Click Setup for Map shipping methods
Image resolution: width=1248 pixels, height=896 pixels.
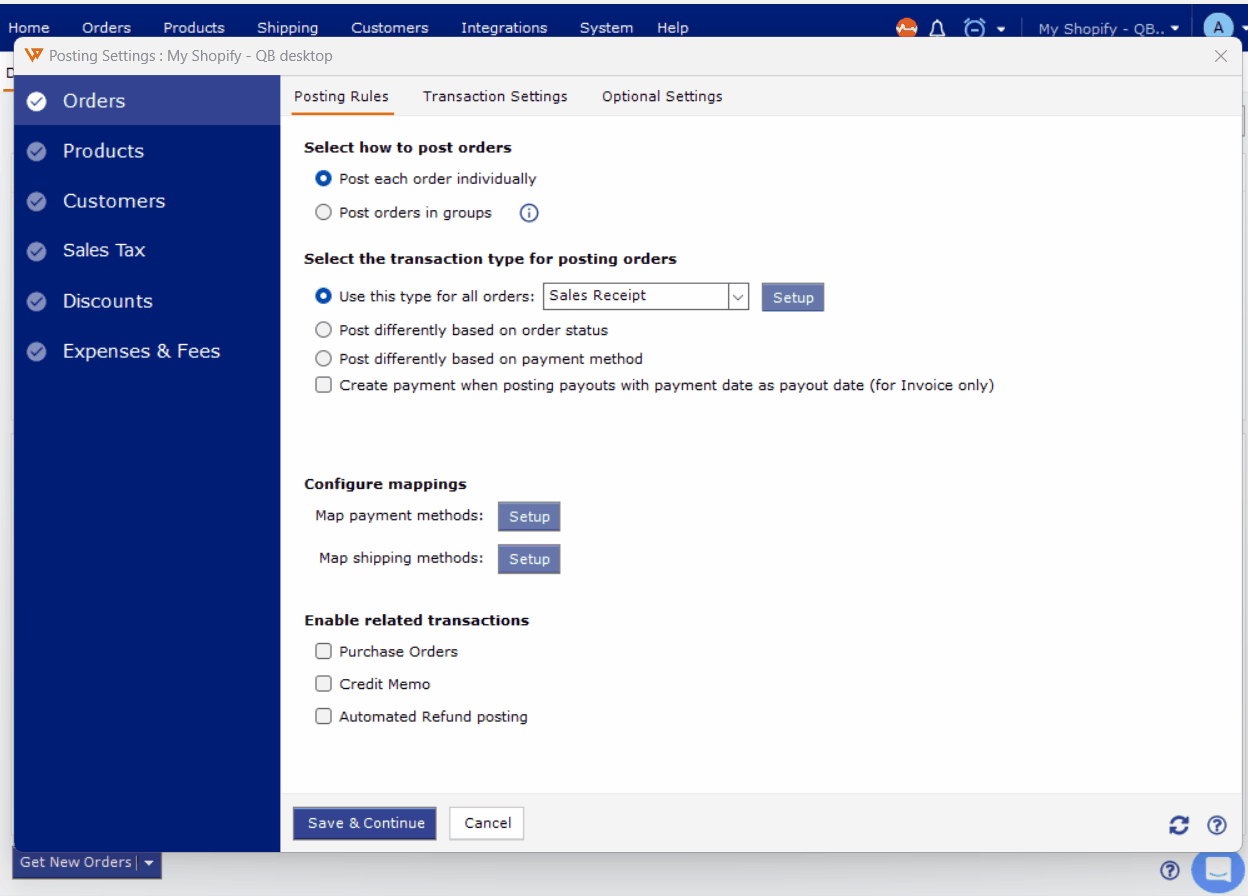click(529, 559)
